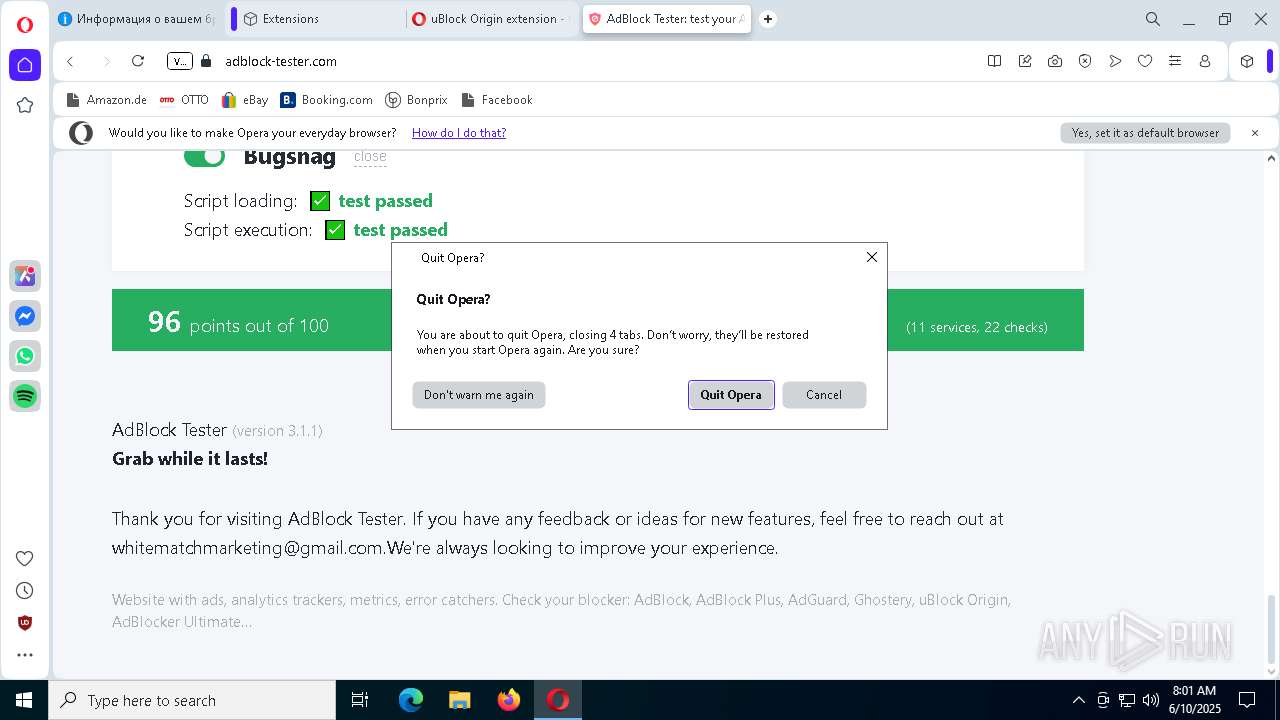Search tabs with the magnifier icon

pos(1153,19)
